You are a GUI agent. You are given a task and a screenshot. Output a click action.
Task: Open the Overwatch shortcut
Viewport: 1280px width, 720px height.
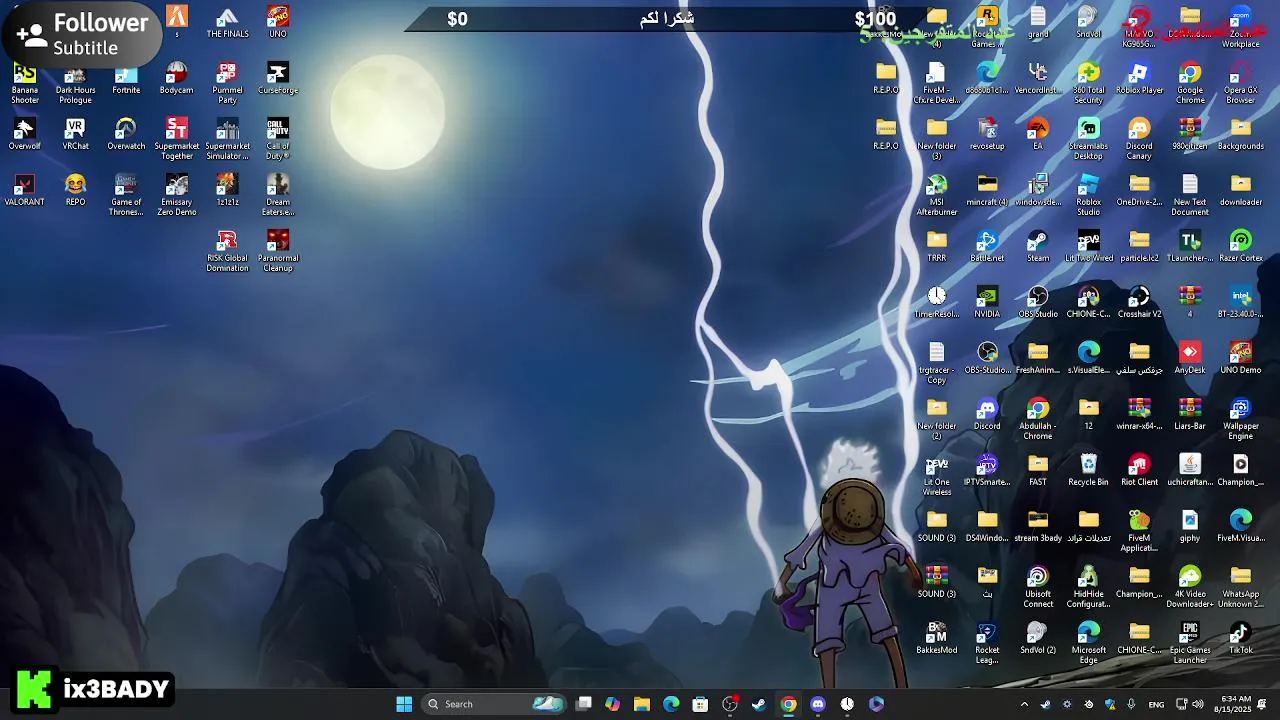point(126,135)
